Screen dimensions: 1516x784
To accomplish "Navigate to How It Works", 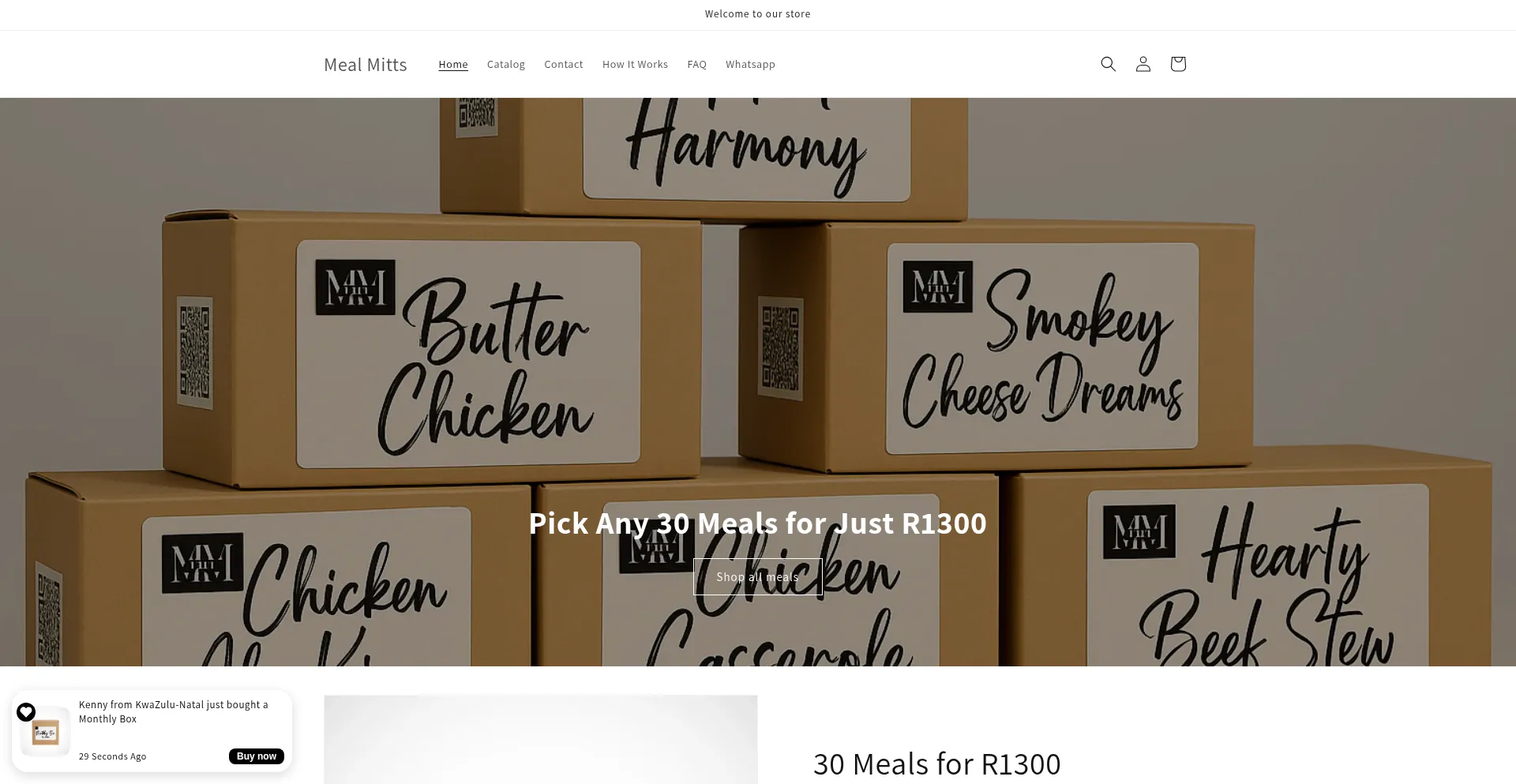I will (x=635, y=65).
